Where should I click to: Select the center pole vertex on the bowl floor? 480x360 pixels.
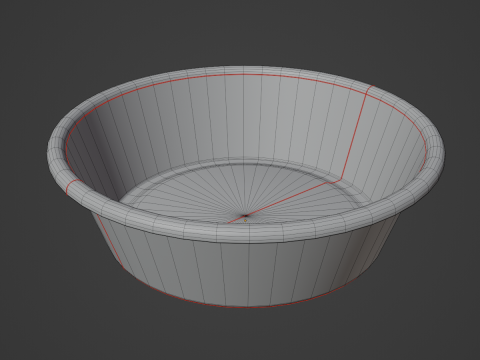pyautogui.click(x=246, y=216)
